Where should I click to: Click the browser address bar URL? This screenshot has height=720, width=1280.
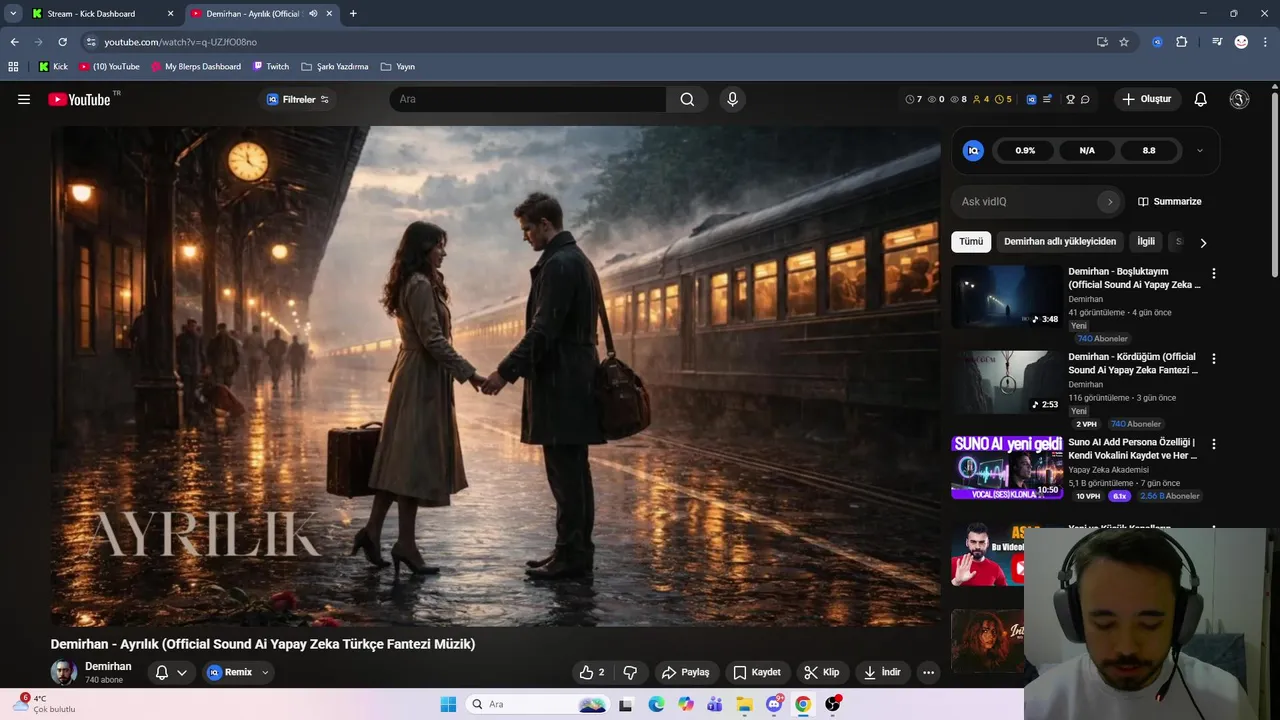coord(181,42)
